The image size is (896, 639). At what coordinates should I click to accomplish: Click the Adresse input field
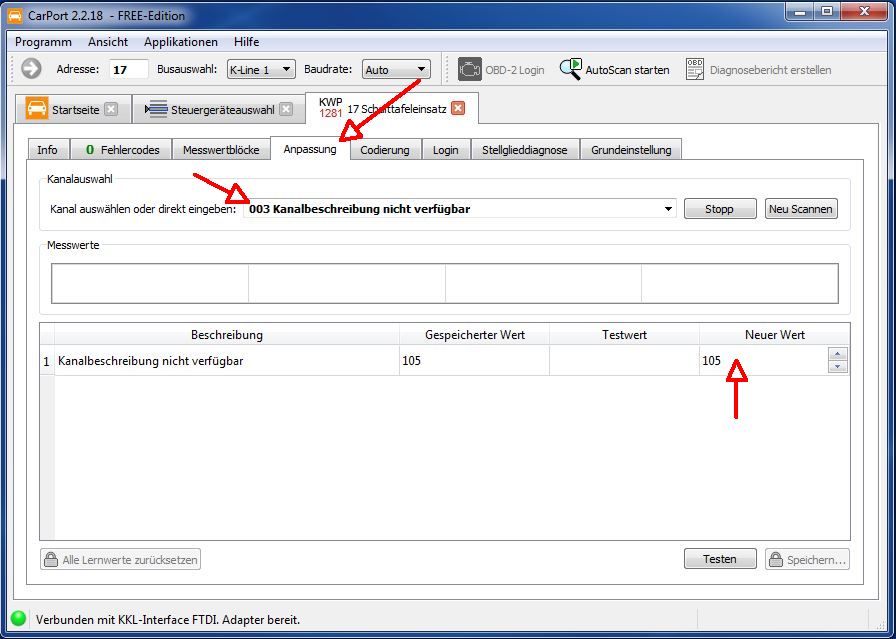pos(129,69)
